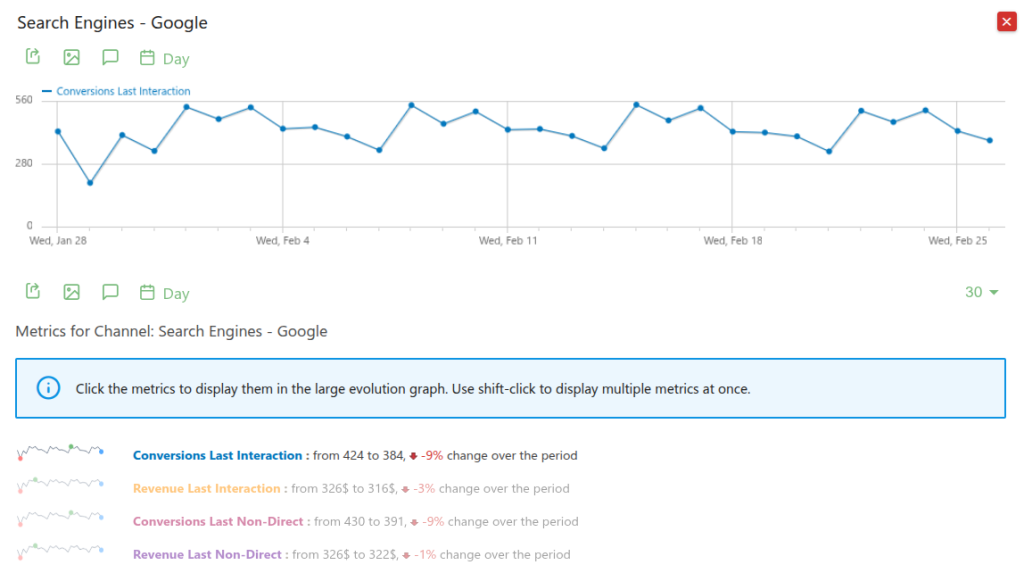This screenshot has height=573, width=1024.
Task: Click the graph data point at Wed, Feb 18
Action: pyautogui.click(x=732, y=131)
